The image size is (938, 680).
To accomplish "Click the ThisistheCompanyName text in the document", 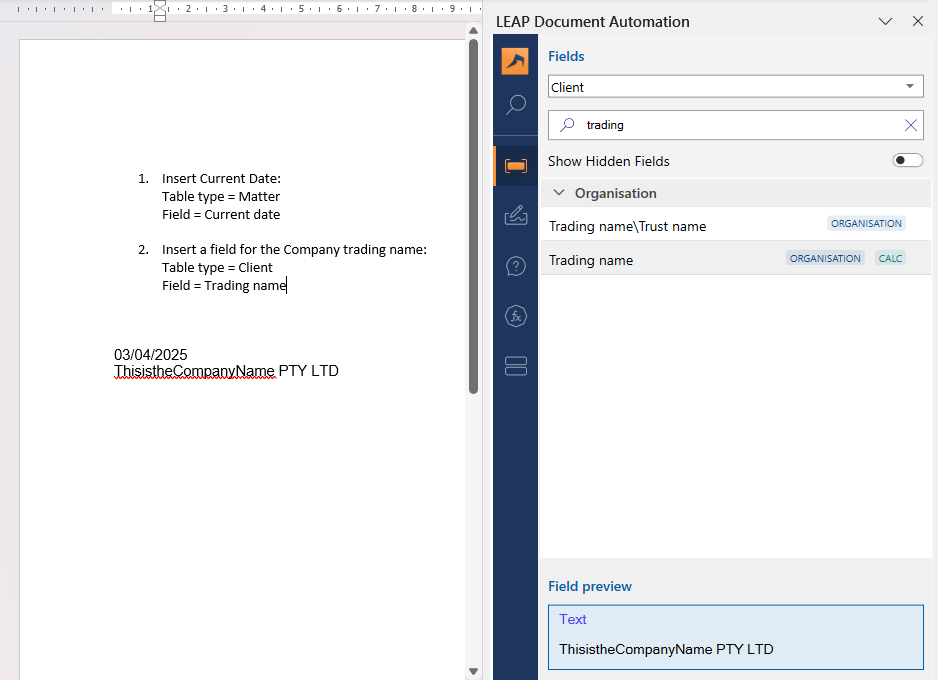I will pos(194,371).
